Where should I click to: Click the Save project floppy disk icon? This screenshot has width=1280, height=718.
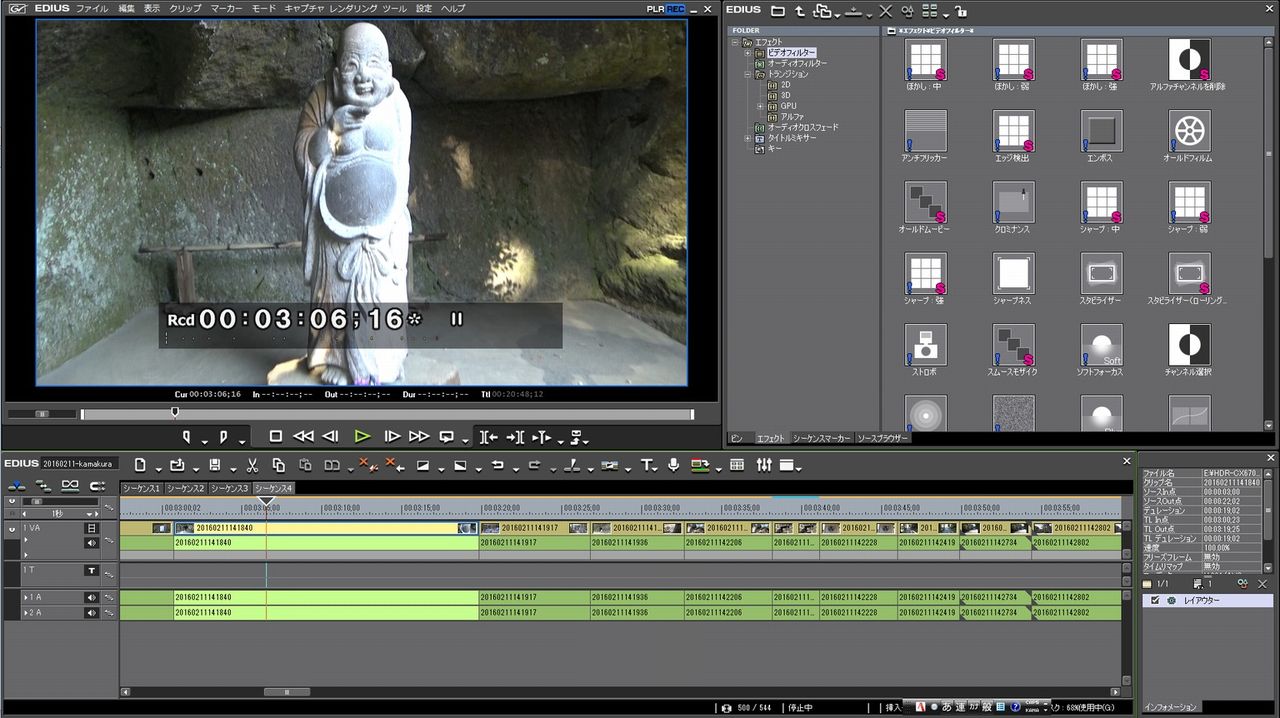tap(214, 465)
